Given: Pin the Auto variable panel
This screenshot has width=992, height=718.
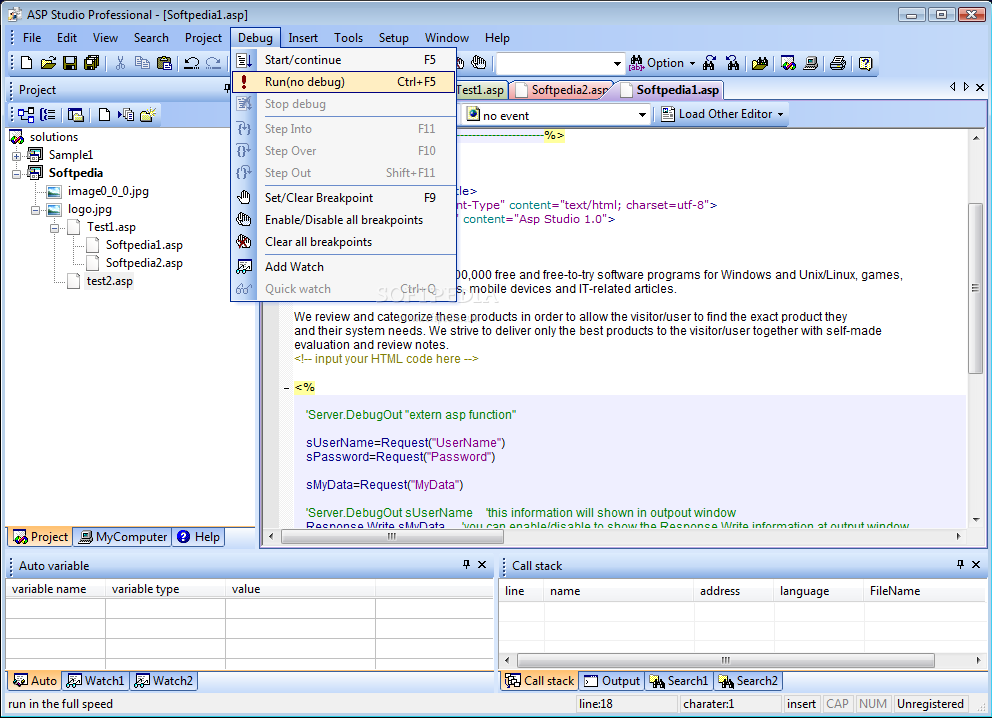Looking at the screenshot, I should 466,564.
